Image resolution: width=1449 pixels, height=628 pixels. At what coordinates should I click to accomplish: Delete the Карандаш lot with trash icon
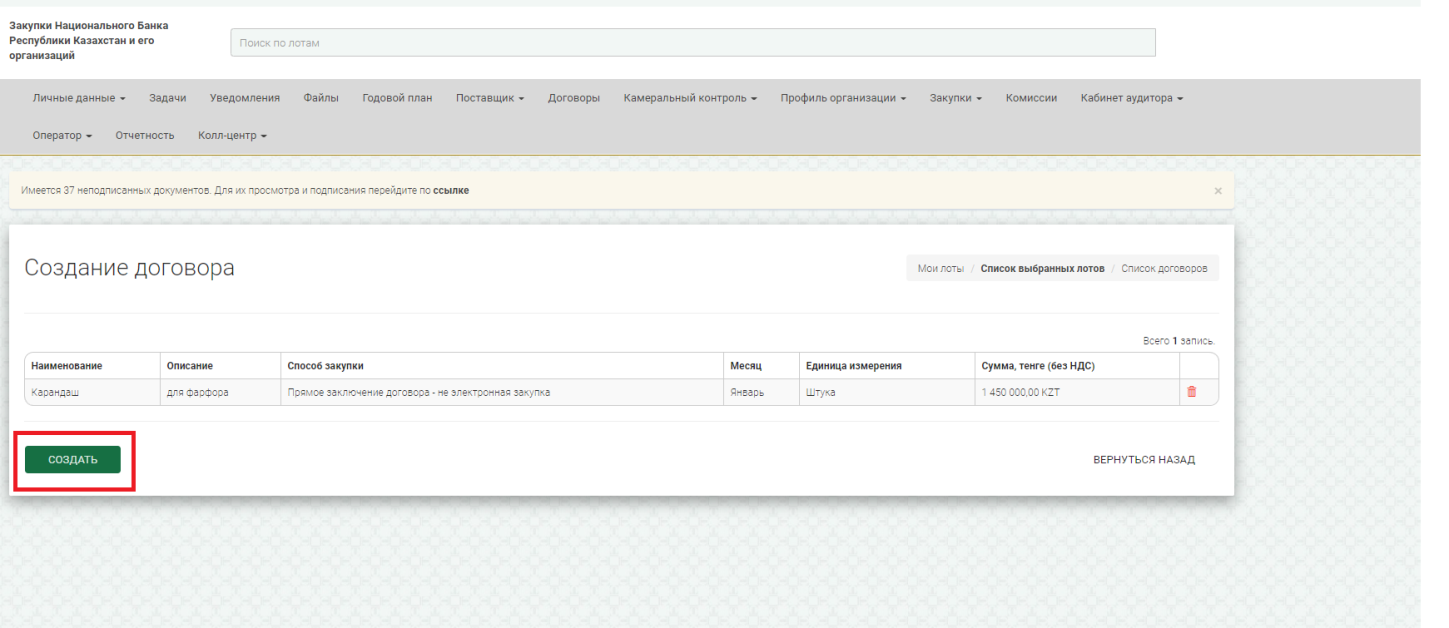pos(1191,392)
